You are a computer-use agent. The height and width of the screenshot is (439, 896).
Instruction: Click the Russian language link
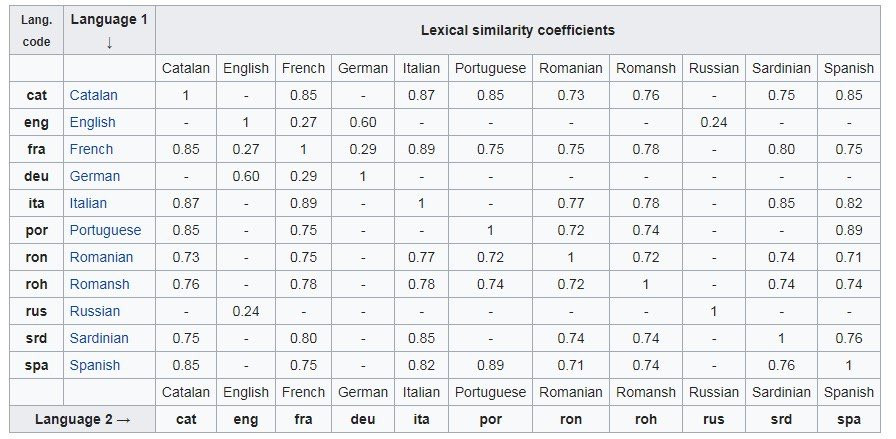(94, 312)
